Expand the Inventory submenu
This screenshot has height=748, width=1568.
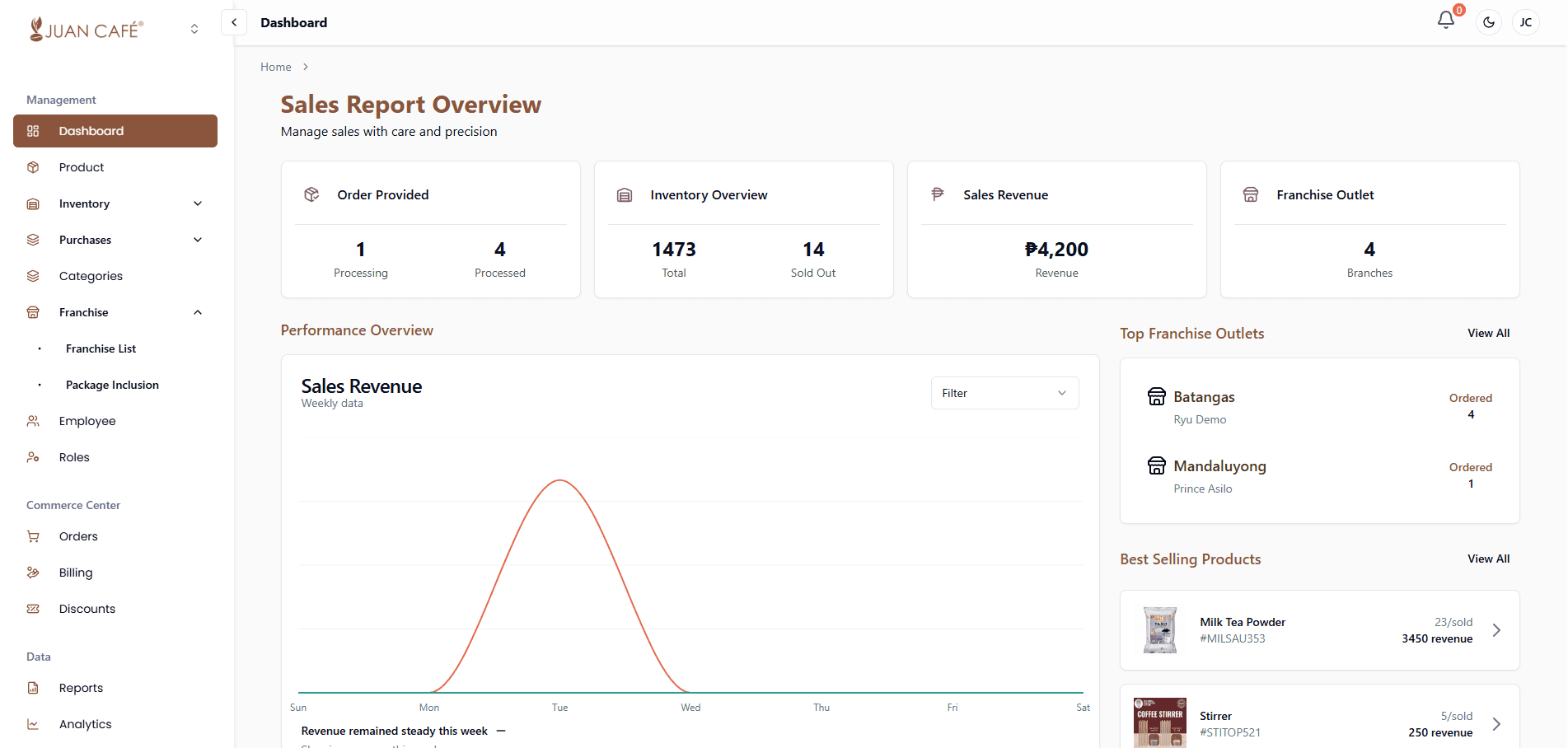[x=198, y=203]
